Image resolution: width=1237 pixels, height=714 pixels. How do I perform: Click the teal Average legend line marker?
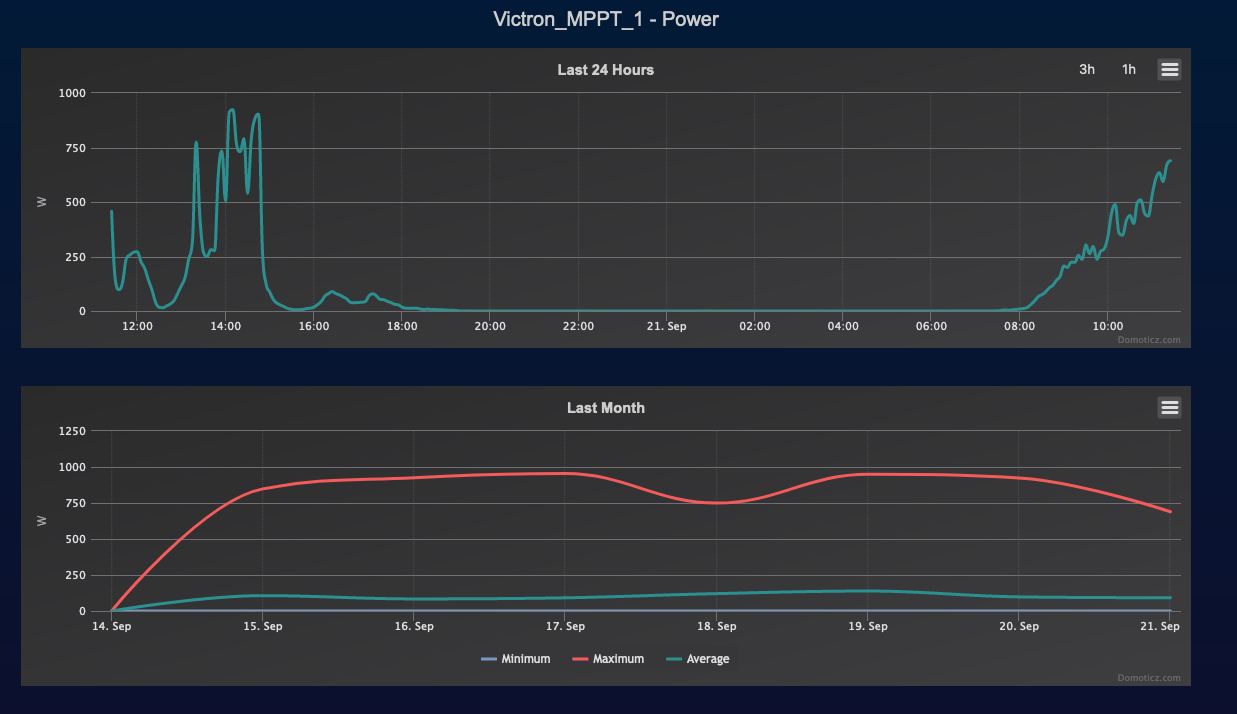click(x=674, y=659)
